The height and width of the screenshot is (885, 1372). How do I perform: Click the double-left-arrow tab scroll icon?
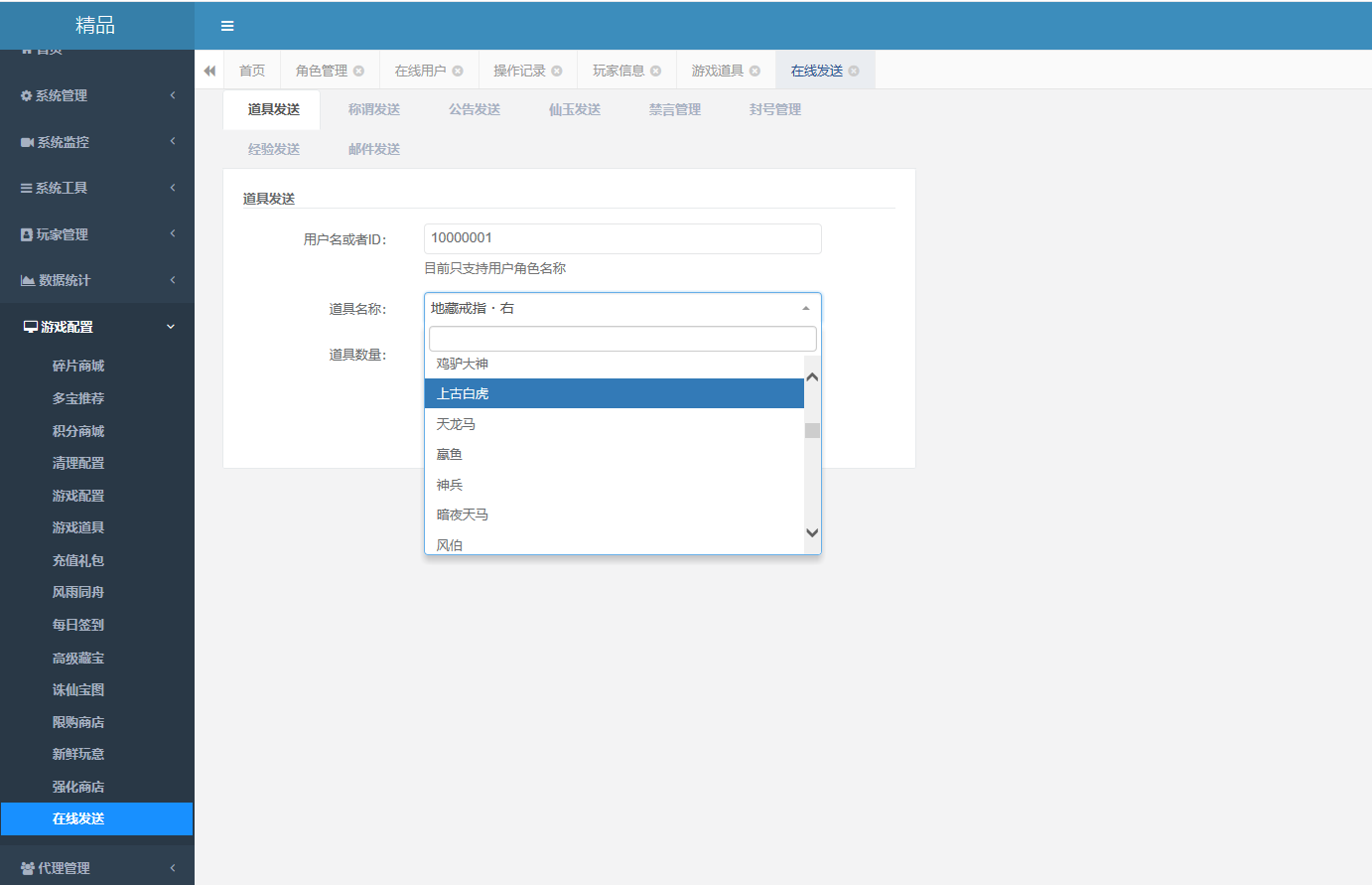coord(209,70)
